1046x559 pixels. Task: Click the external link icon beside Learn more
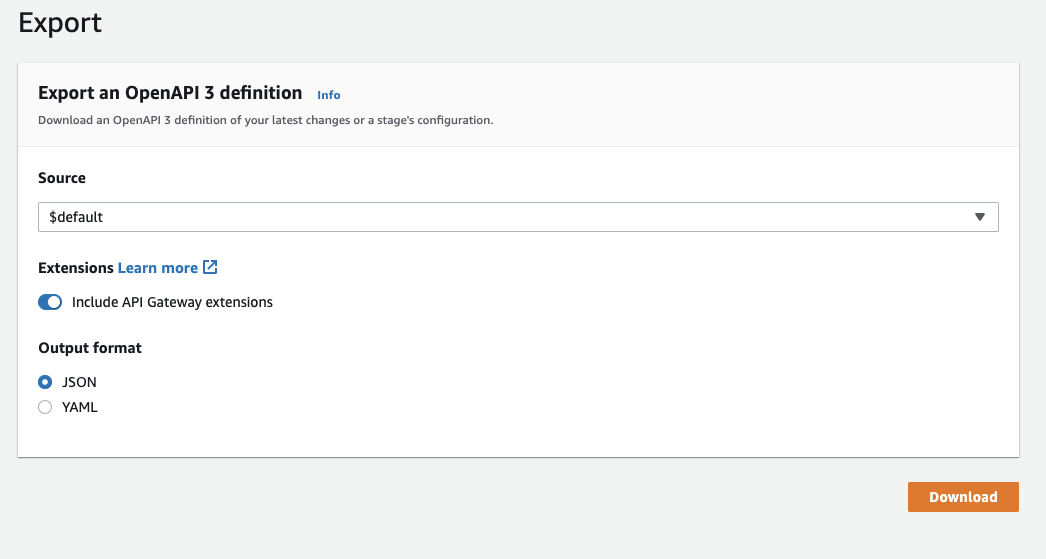[x=210, y=268]
